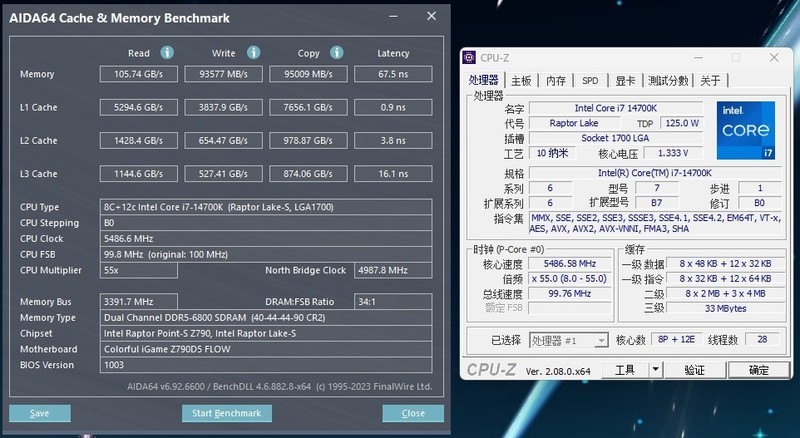Click the CPU-Z app icon in title bar

(469, 58)
